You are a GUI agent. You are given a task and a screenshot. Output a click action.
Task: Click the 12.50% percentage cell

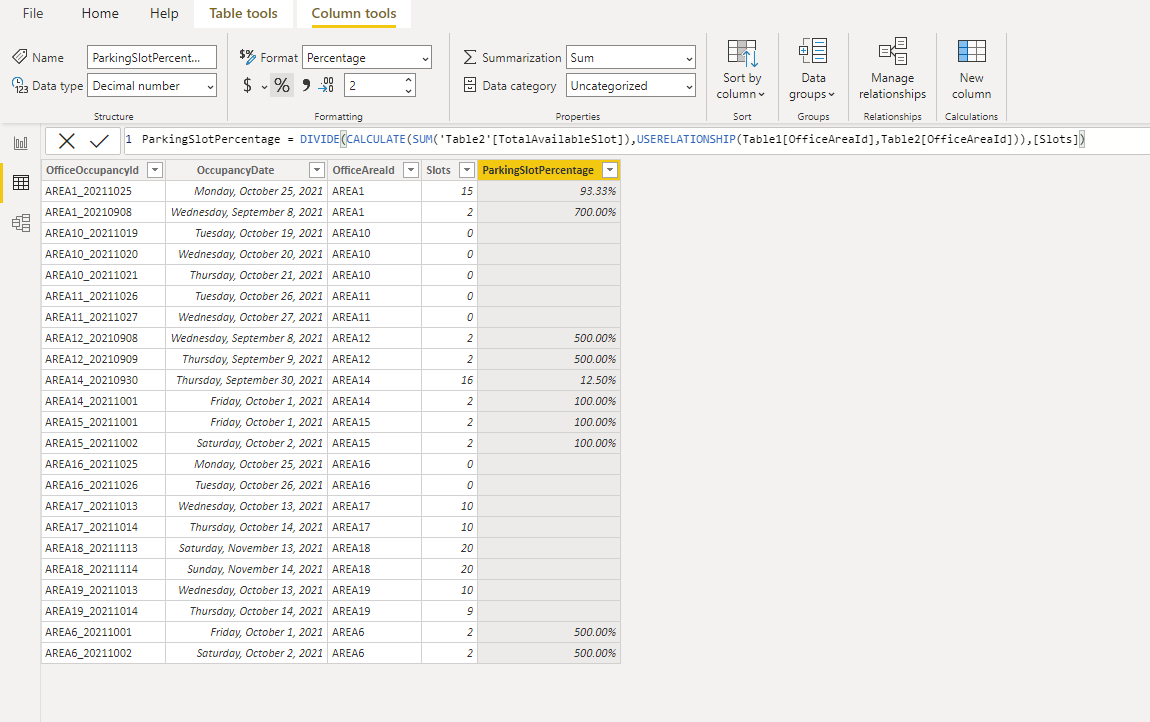(549, 380)
